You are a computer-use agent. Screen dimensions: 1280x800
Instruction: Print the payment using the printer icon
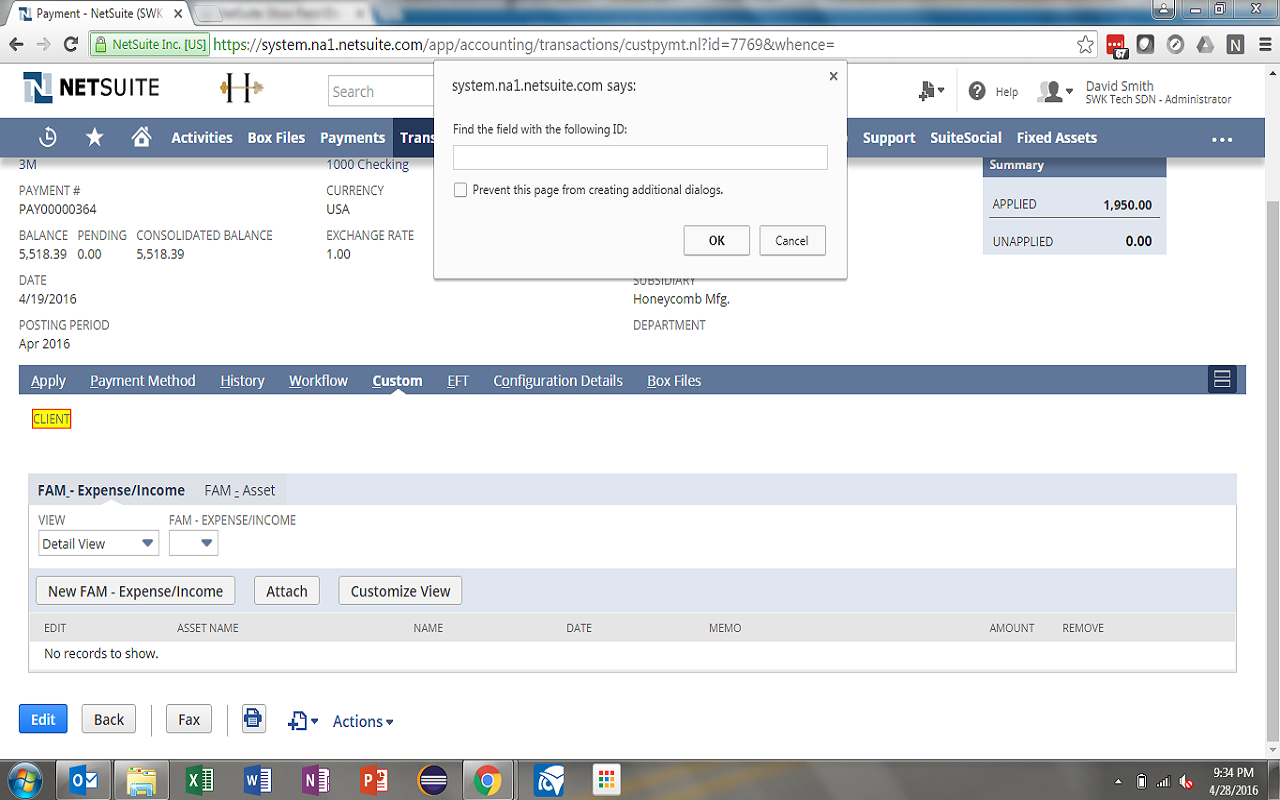[x=253, y=718]
